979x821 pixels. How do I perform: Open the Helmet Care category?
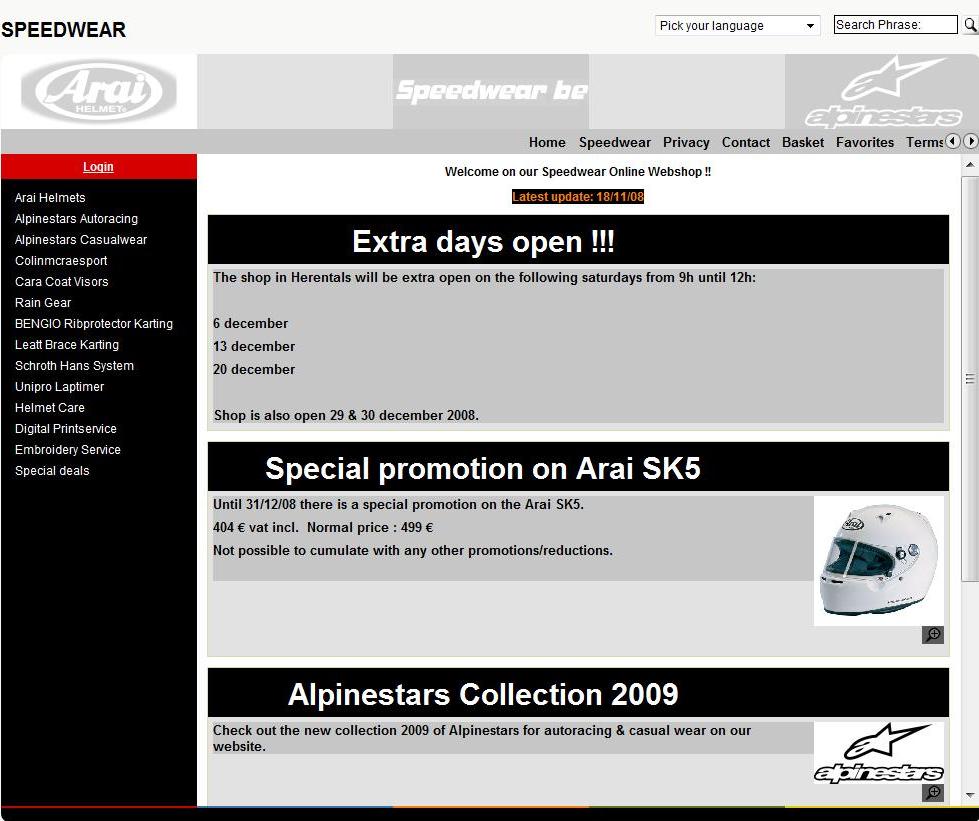tap(49, 408)
